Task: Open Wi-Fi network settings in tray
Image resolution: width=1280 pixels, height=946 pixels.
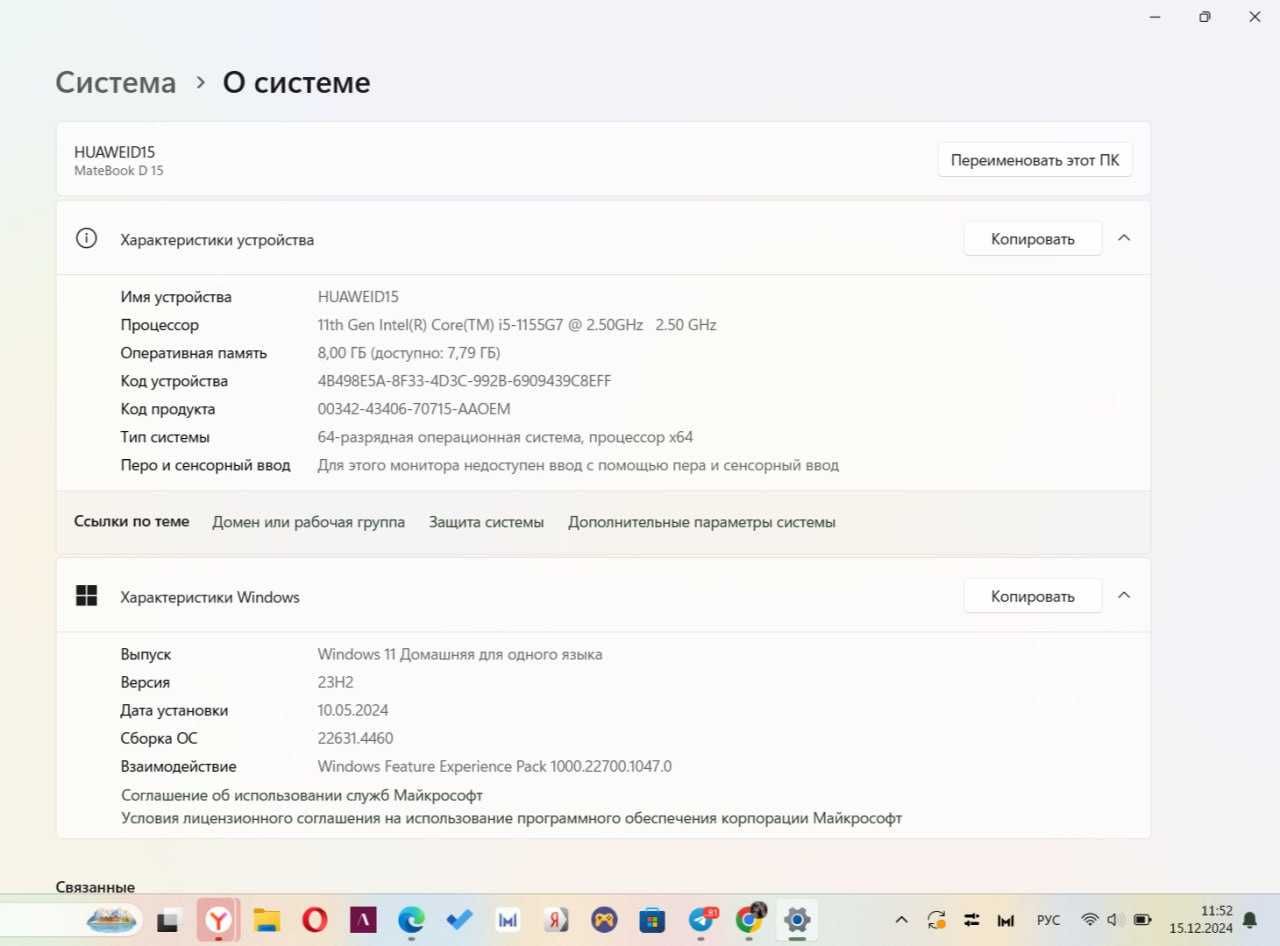Action: (1090, 920)
